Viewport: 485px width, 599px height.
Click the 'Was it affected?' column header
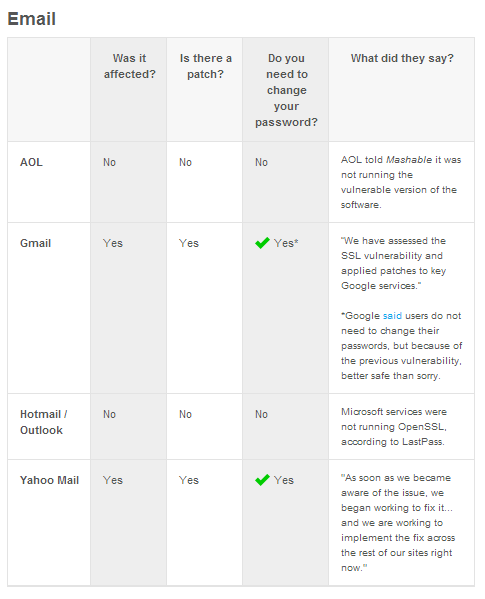(x=129, y=66)
